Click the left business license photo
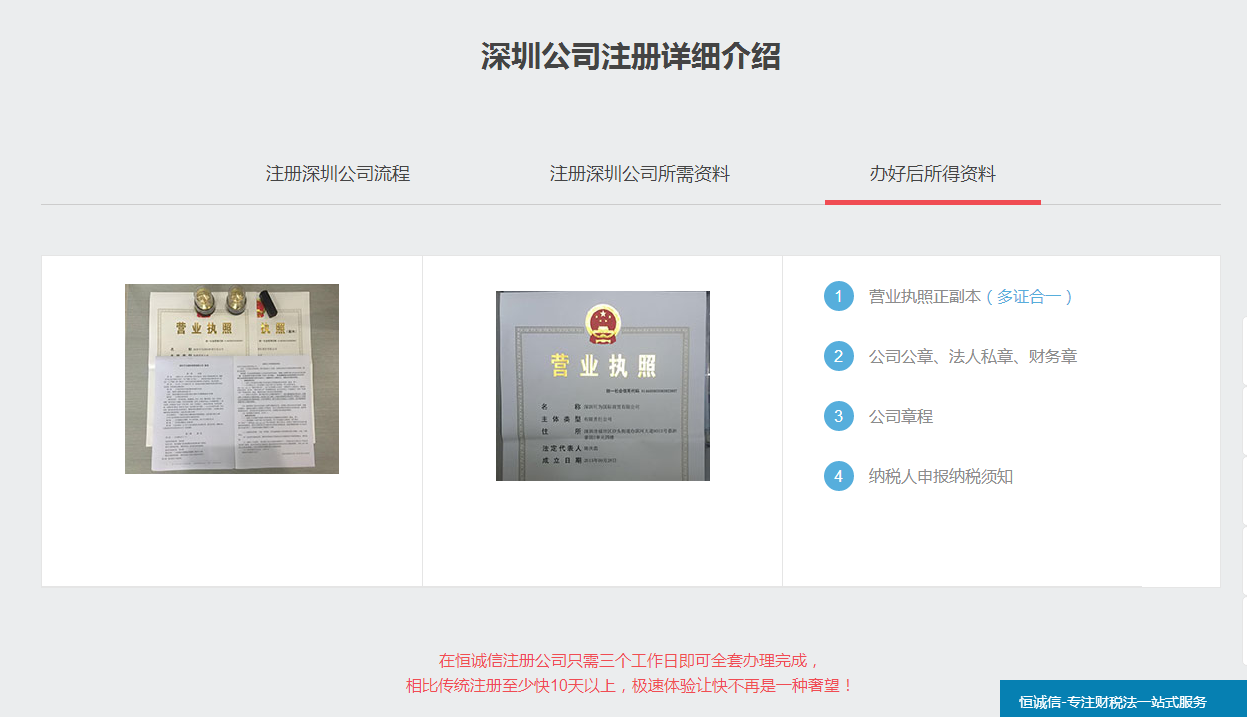The image size is (1247, 717). click(231, 378)
